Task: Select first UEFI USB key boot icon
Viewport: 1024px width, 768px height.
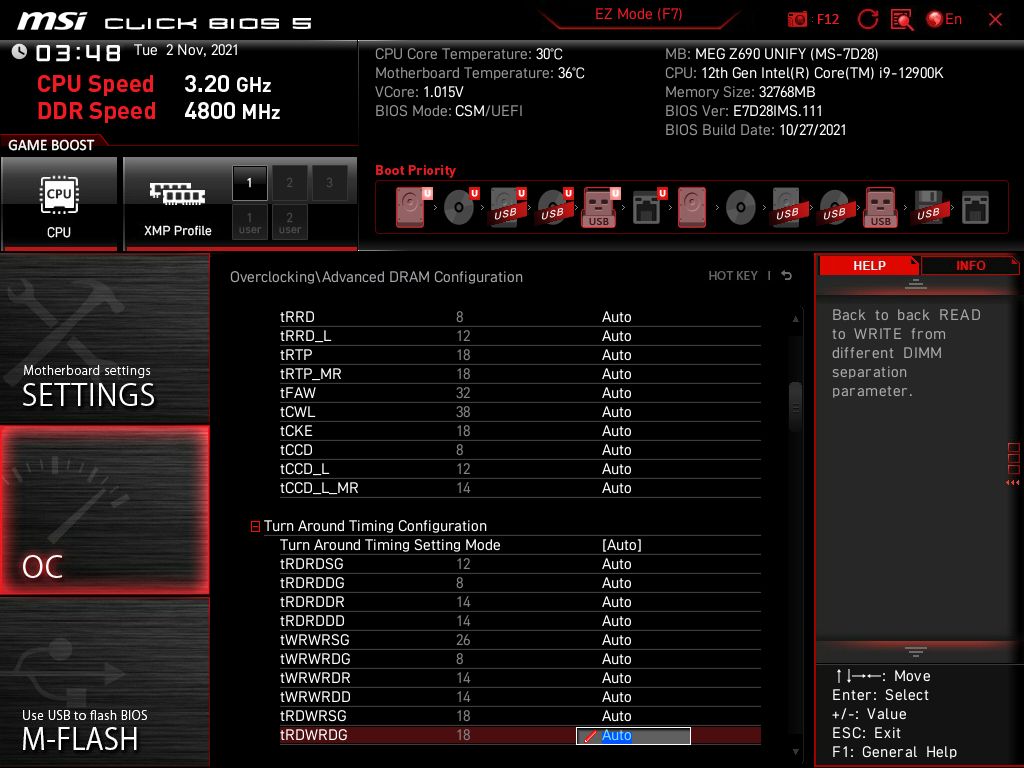Action: click(x=600, y=207)
